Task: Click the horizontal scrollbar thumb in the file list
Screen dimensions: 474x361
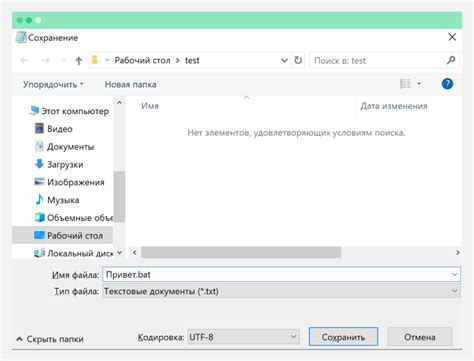Action: (241, 252)
